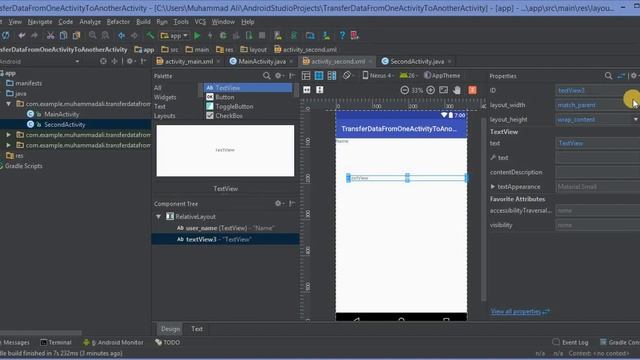Click the zoom out minus icon

404,90
